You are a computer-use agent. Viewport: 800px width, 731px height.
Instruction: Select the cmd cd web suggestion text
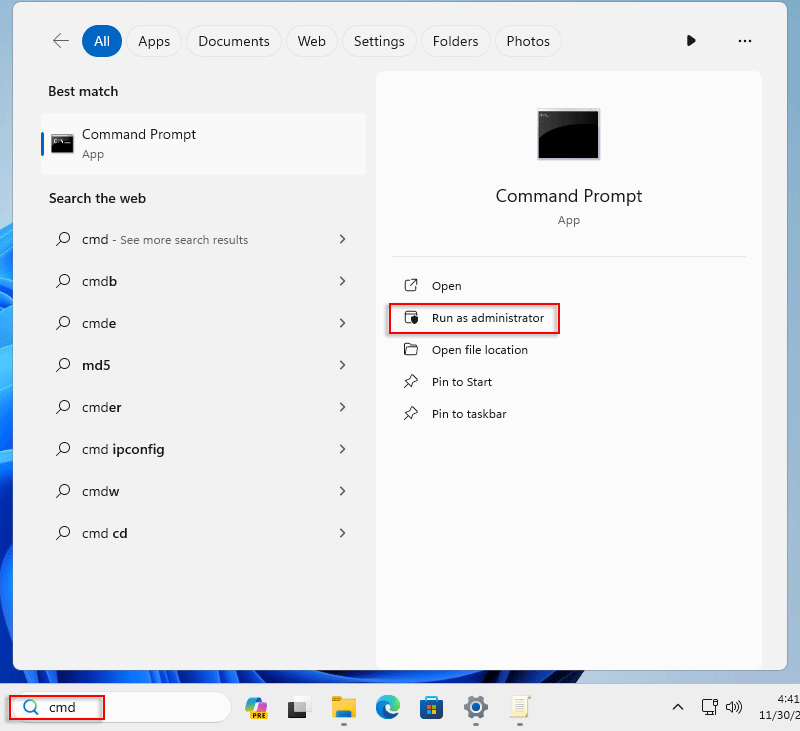(105, 534)
